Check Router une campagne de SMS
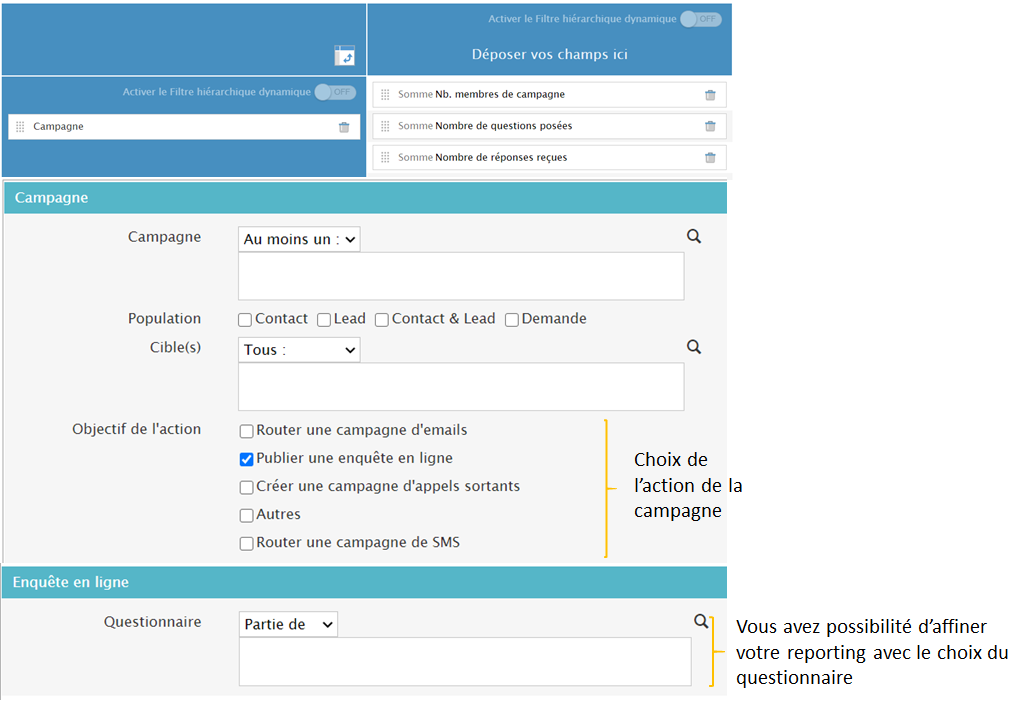This screenshot has height=703, width=1027. pos(246,544)
